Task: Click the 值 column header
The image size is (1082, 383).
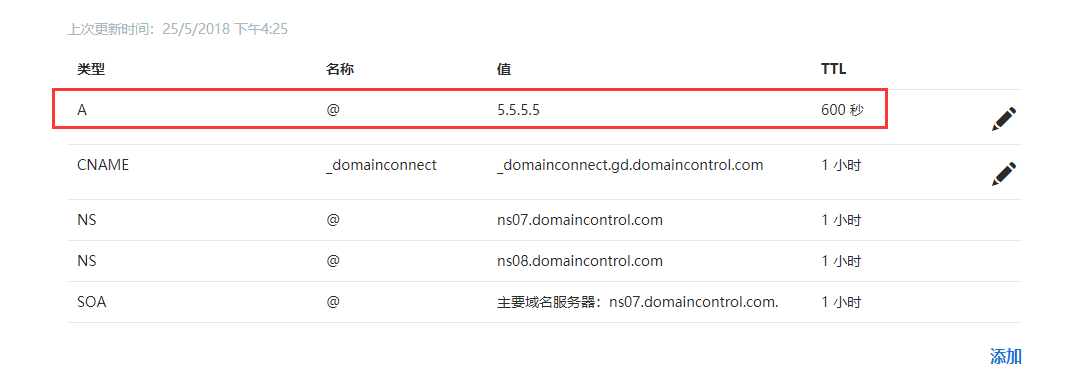Action: coord(504,69)
